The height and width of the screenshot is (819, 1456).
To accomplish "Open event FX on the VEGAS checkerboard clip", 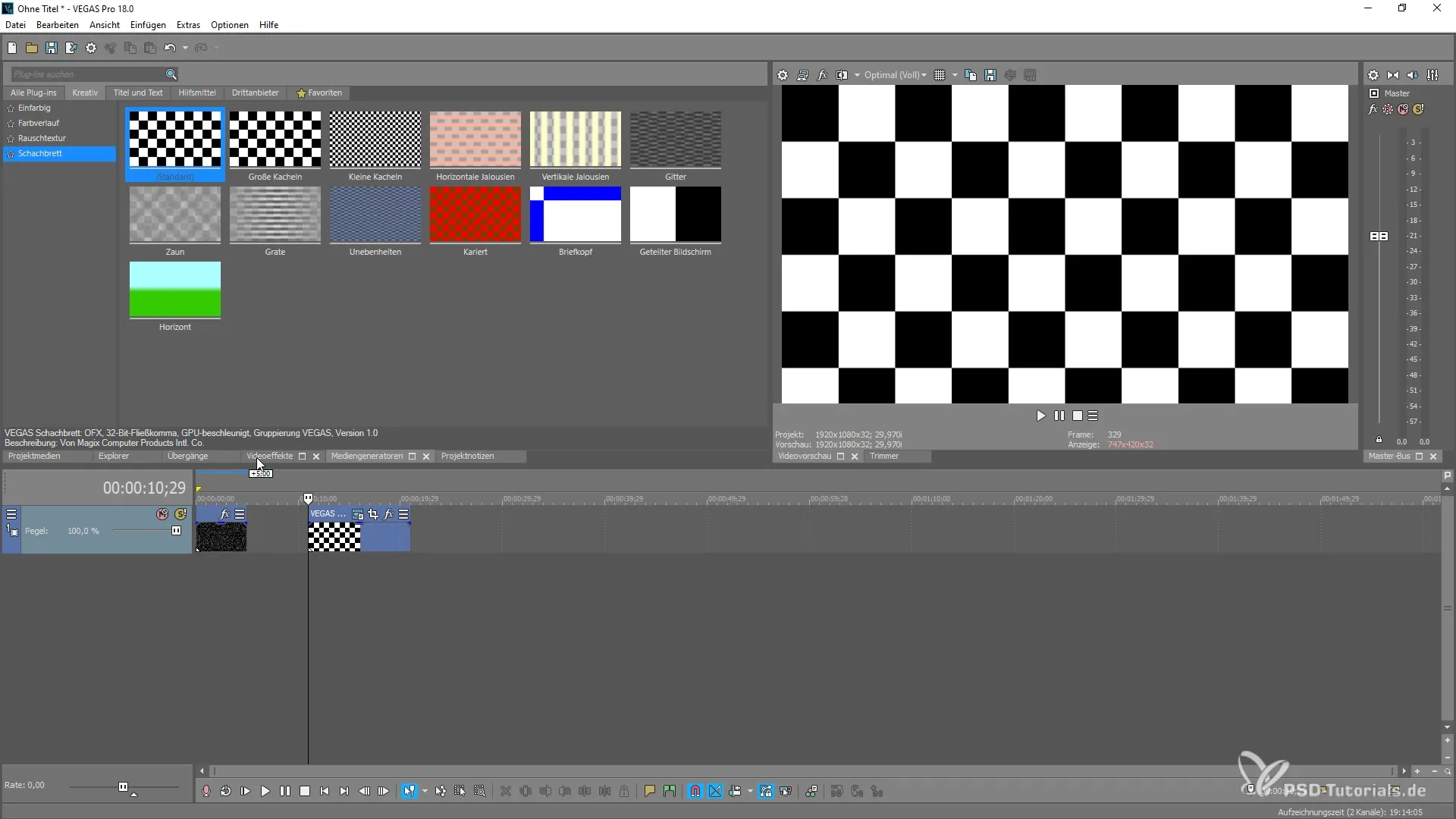I will [388, 514].
